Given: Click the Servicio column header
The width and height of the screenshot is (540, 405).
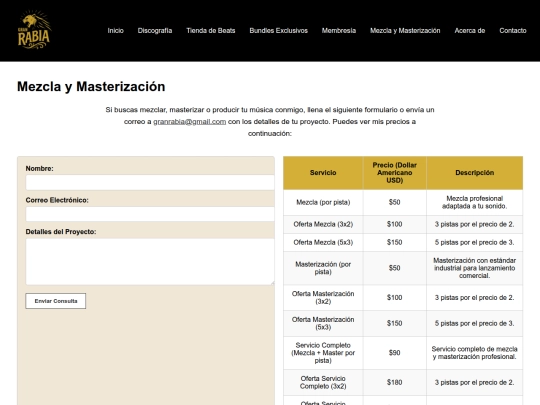Looking at the screenshot, I should [323, 173].
